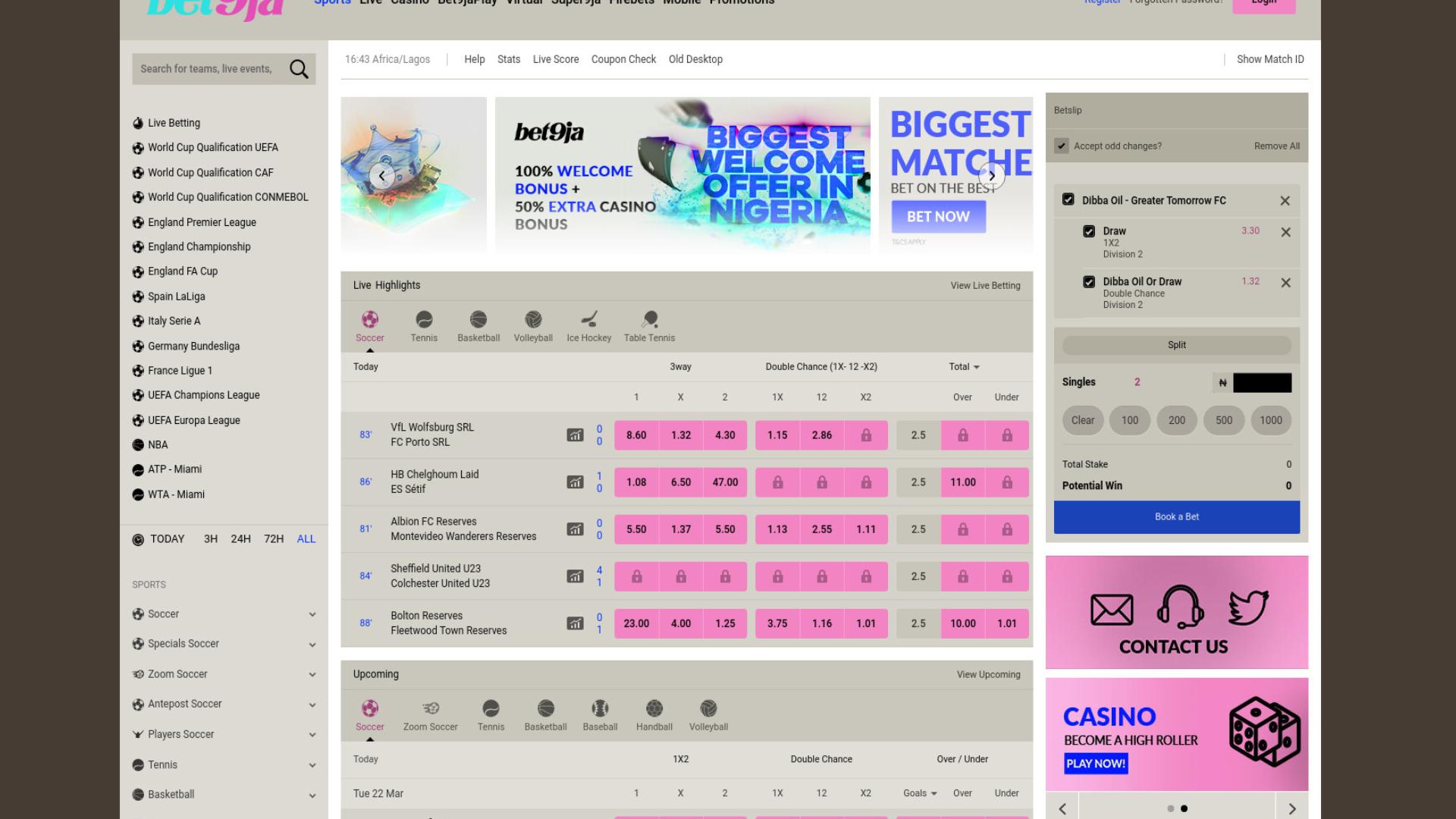Select Volleyball icon in Upcoming section

(x=708, y=708)
